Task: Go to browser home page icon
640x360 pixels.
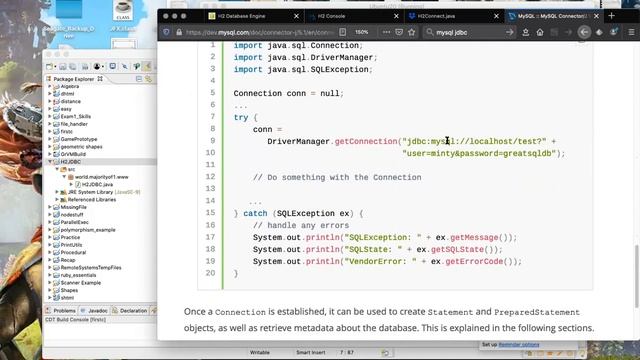Action: coord(540,32)
